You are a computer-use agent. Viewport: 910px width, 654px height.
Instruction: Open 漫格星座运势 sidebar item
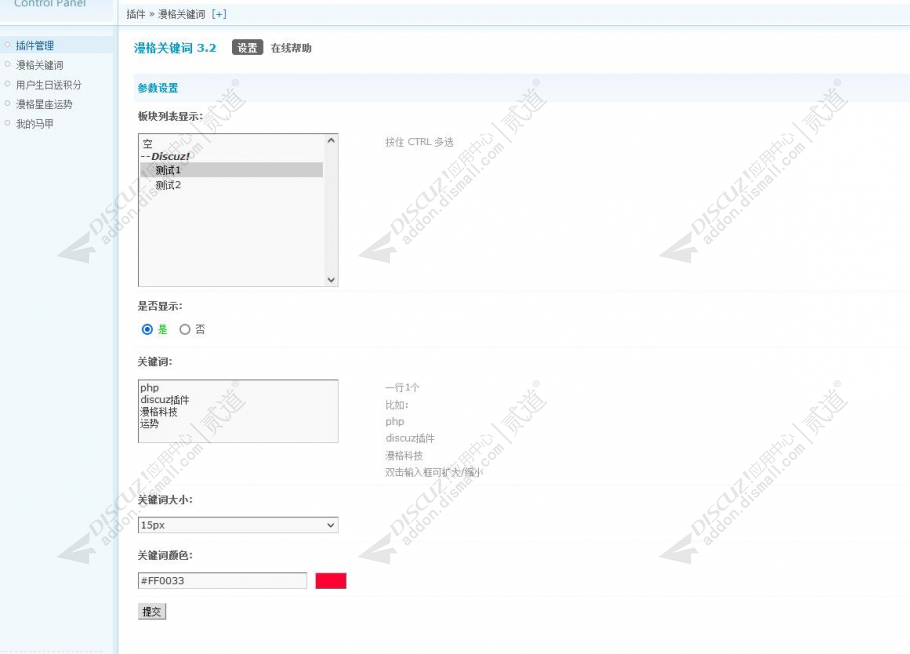tap(44, 104)
